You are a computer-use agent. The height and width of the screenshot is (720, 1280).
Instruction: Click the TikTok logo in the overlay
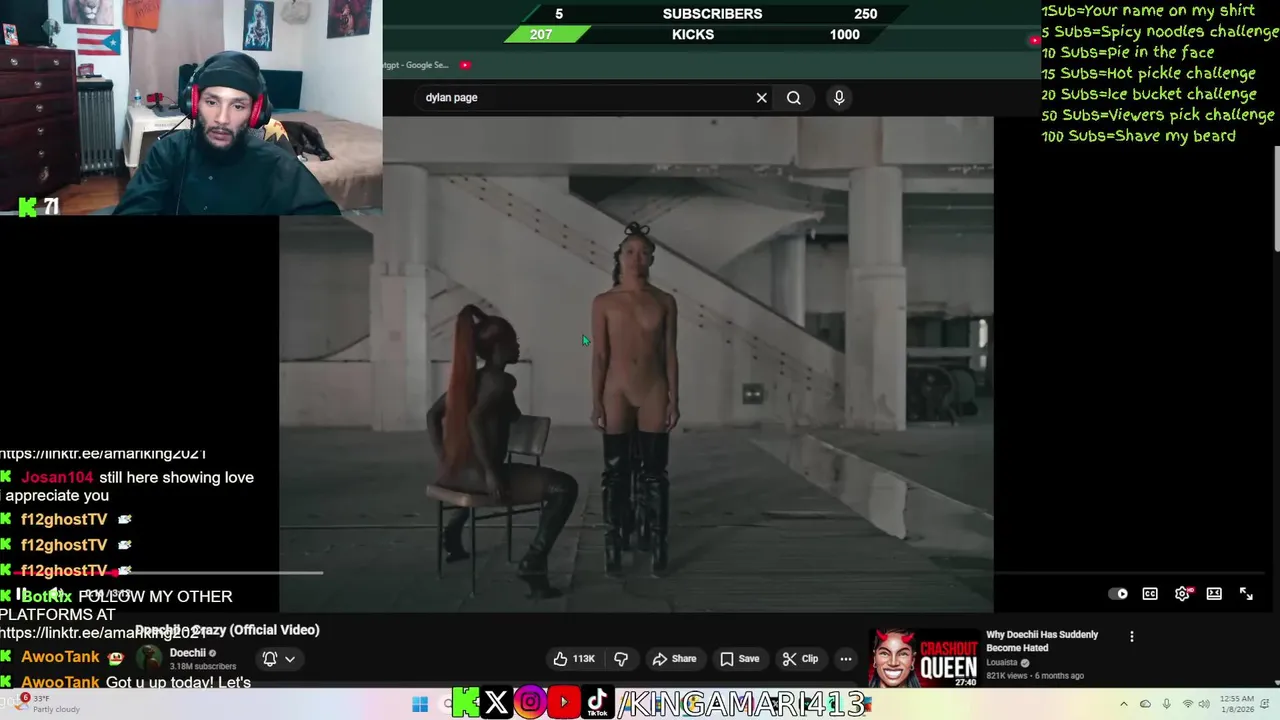point(597,703)
